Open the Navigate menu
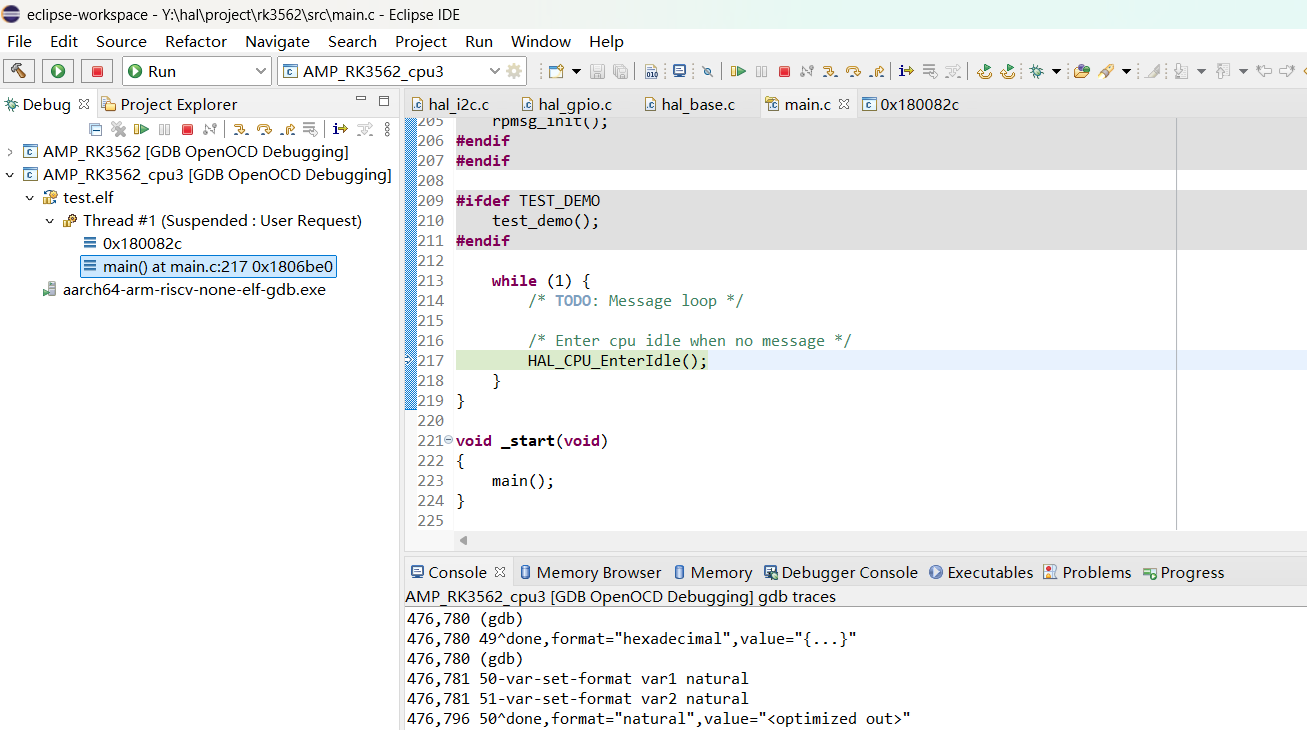Viewport: 1307px width, 730px height. pyautogui.click(x=277, y=41)
